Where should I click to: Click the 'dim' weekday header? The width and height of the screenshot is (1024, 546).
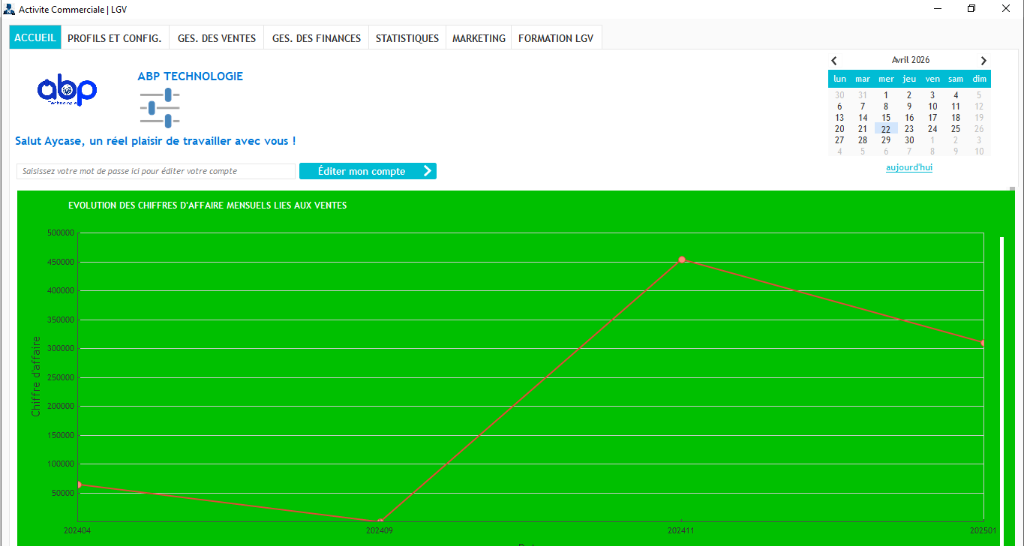click(x=979, y=79)
